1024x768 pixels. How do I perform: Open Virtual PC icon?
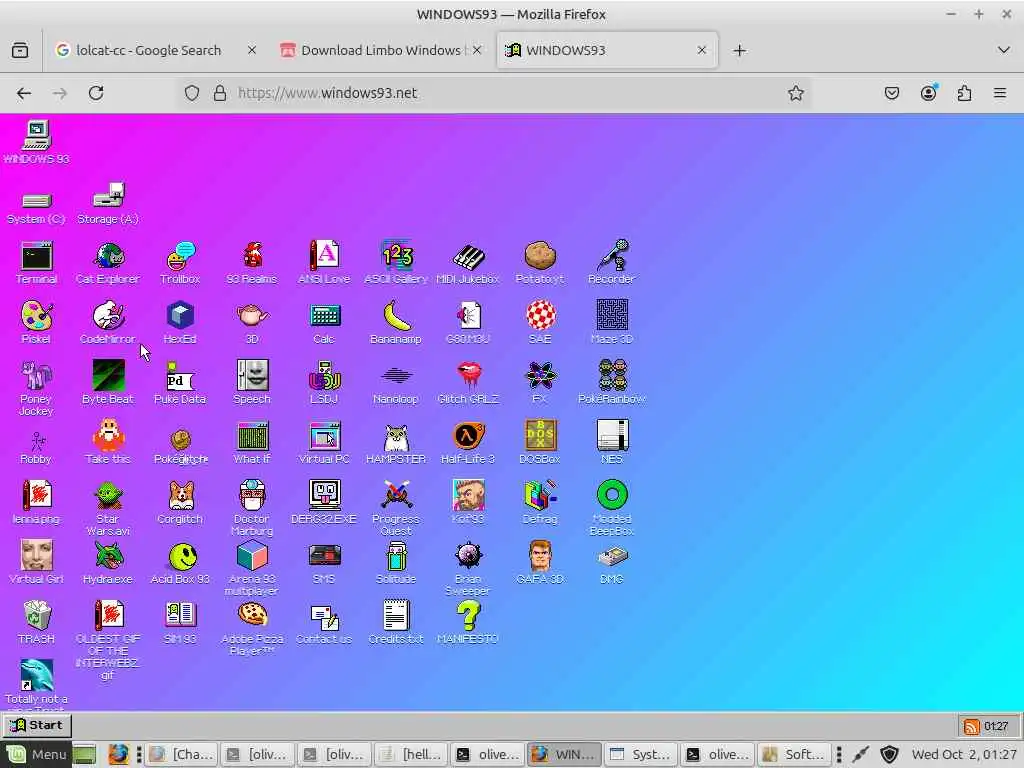pyautogui.click(x=324, y=443)
